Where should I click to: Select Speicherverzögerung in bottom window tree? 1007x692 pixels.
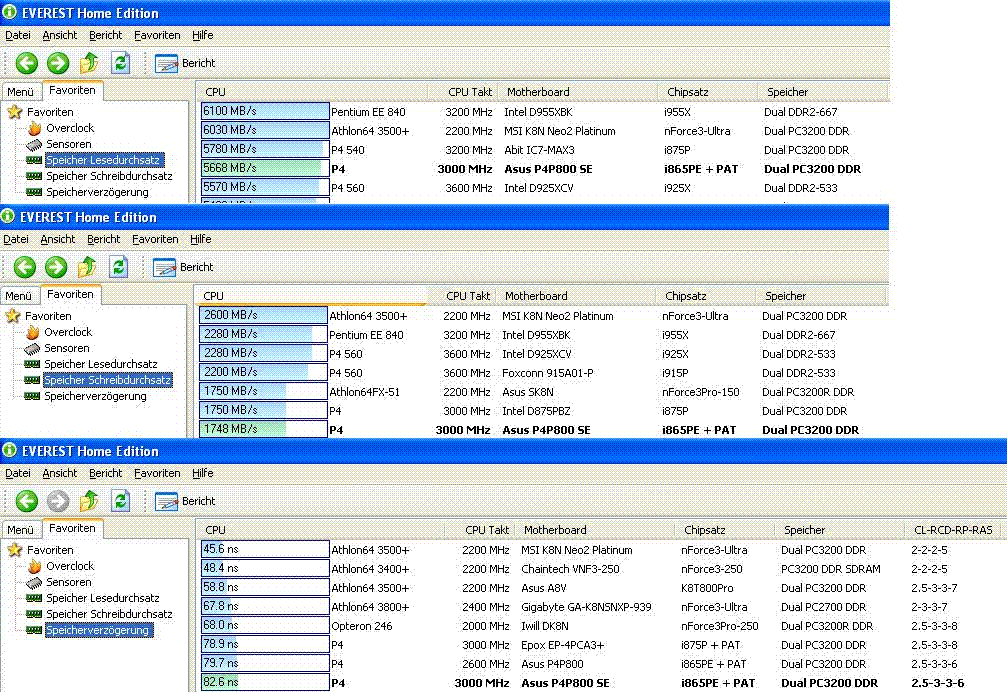pyautogui.click(x=97, y=630)
